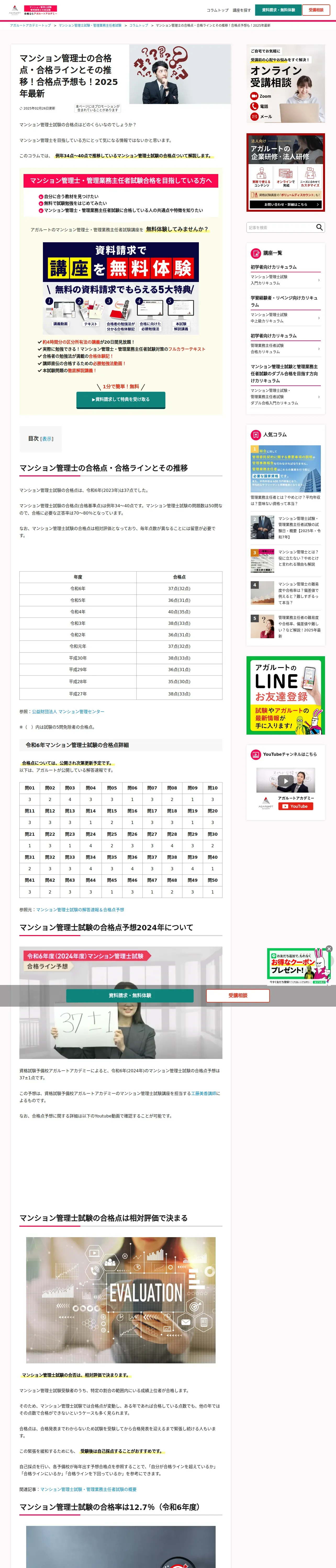336x1568 pixels.
Task: Open マンション管理士試験の解答速報＆合格予想 link
Action: tap(80, 910)
